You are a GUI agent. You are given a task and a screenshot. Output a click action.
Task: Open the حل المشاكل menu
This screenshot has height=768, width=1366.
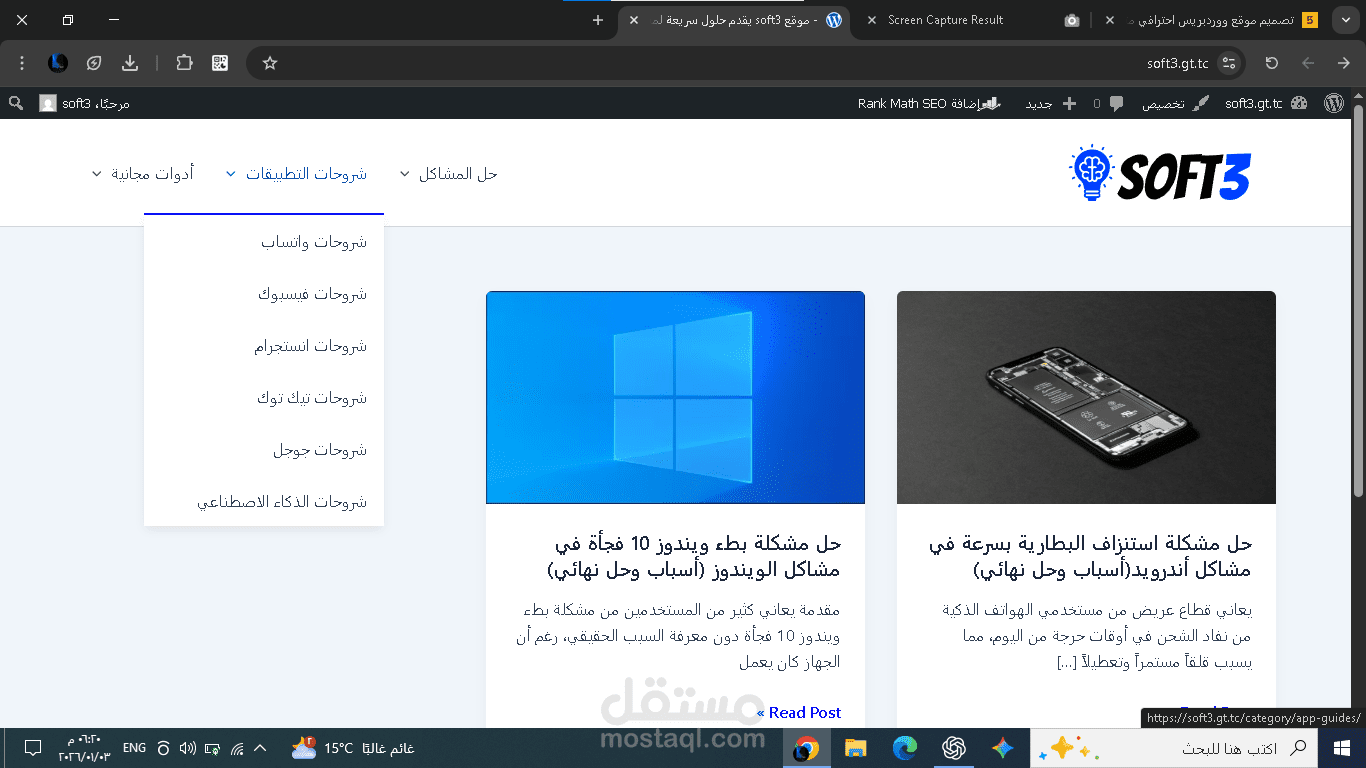(x=458, y=174)
